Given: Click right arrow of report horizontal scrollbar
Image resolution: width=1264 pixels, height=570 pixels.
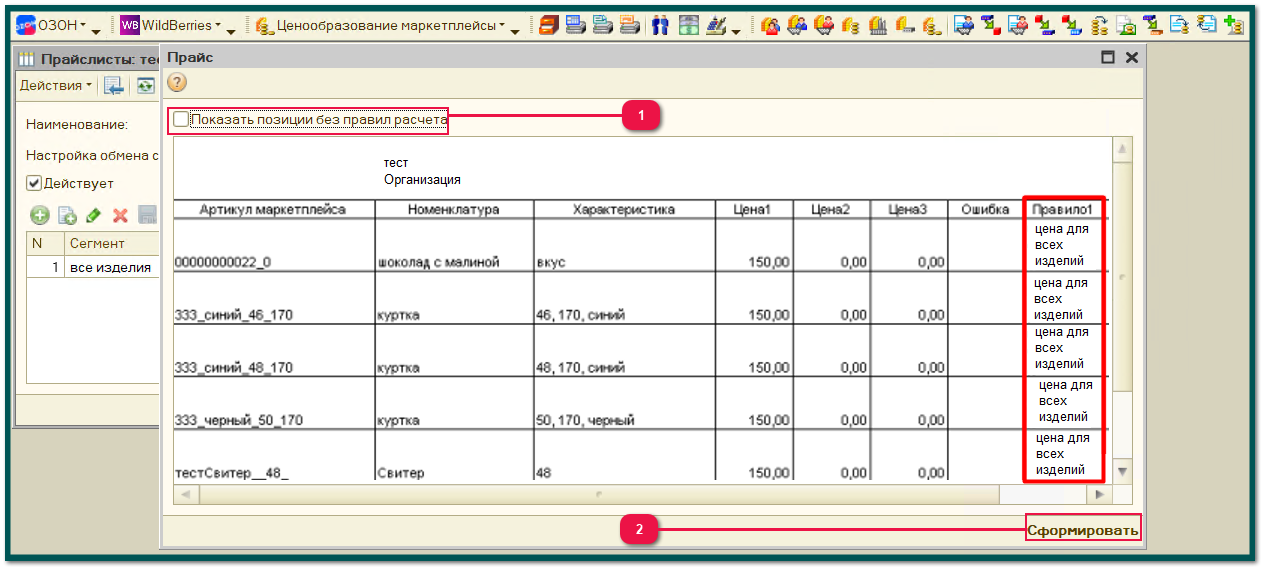Looking at the screenshot, I should click(1100, 494).
